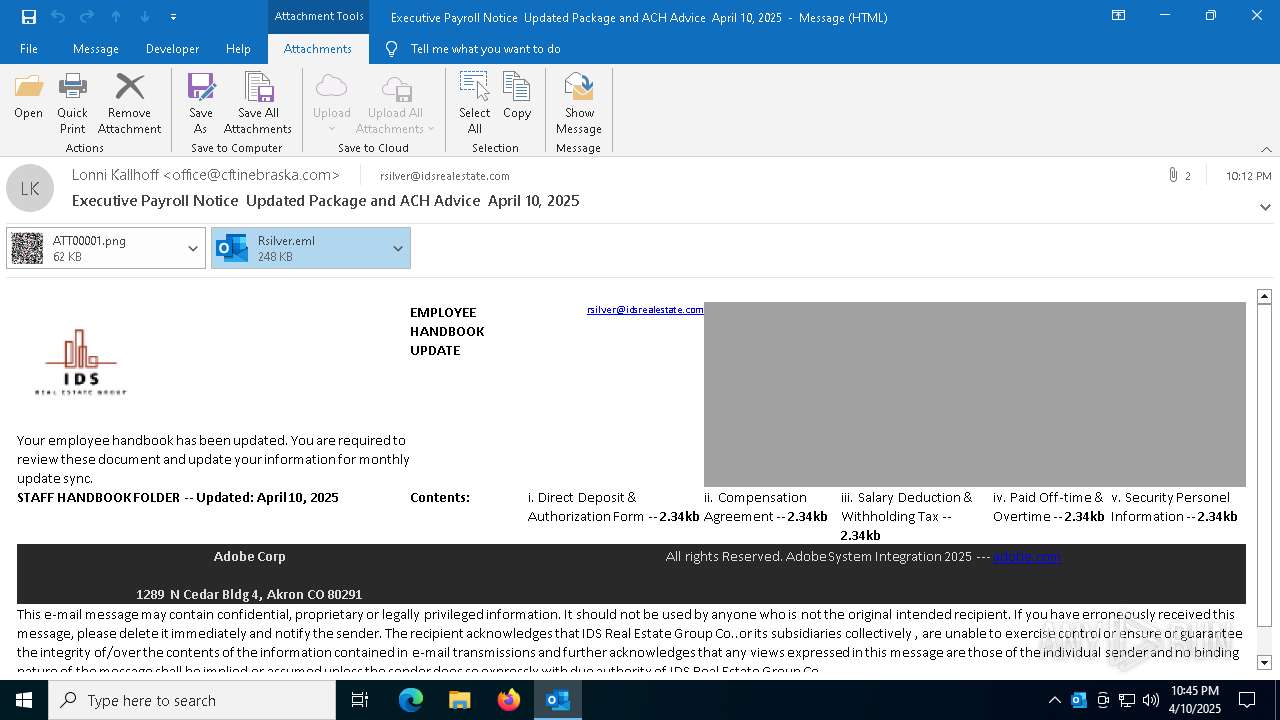Click the Redo arrow in quick access toolbar
Image resolution: width=1280 pixels, height=720 pixels.
click(87, 17)
